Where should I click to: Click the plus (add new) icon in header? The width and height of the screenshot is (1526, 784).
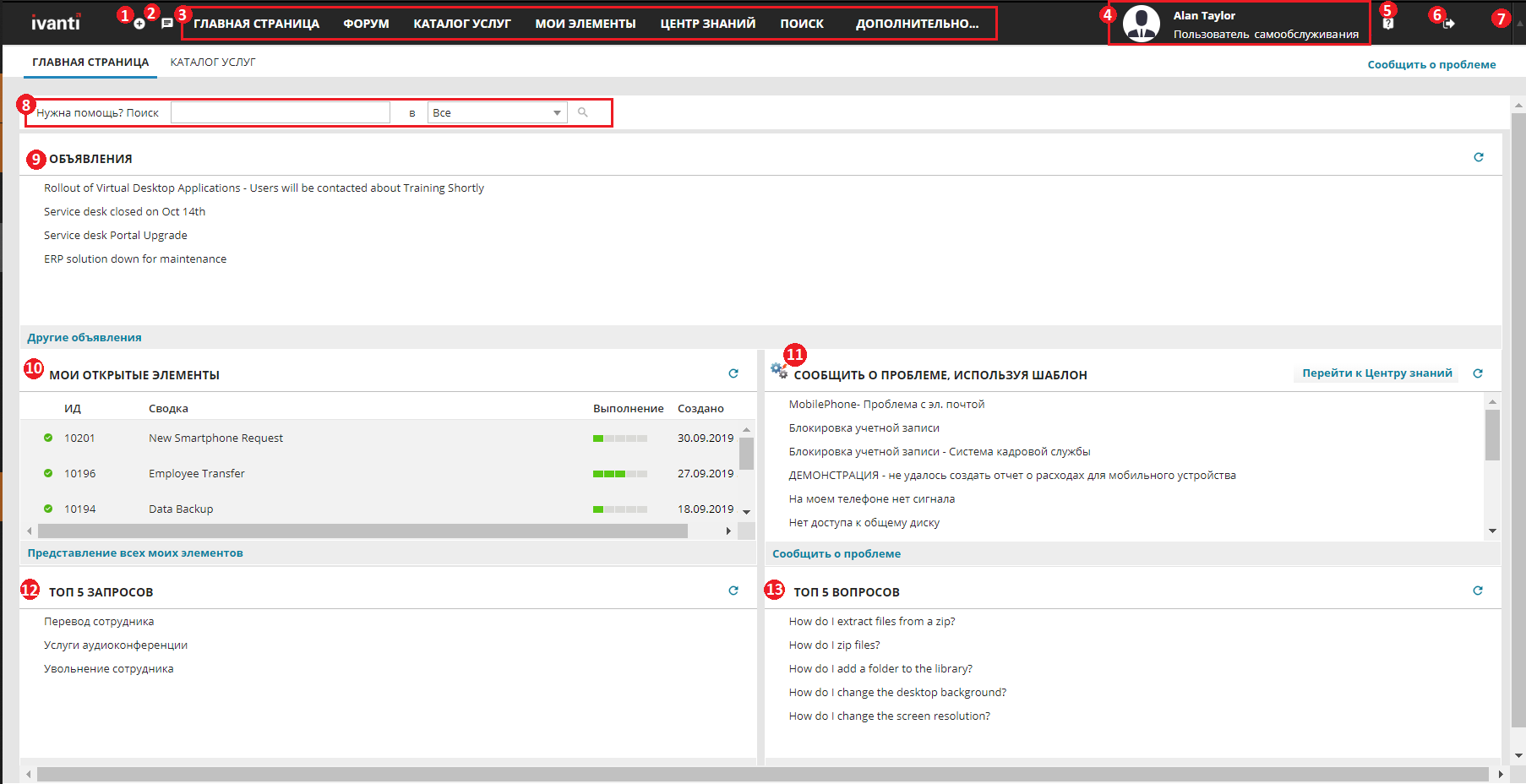pyautogui.click(x=139, y=24)
